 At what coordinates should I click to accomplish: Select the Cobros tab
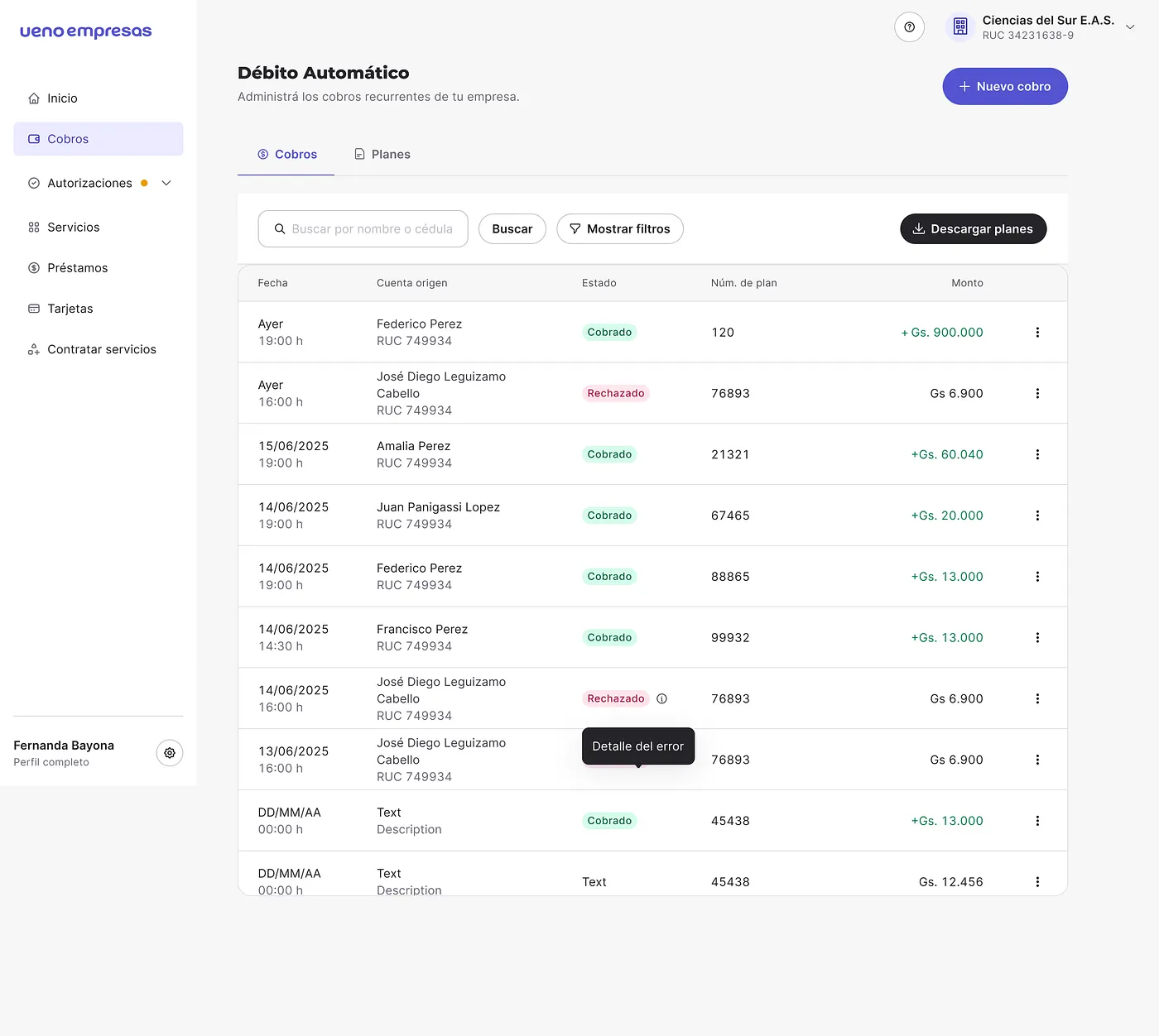(286, 155)
